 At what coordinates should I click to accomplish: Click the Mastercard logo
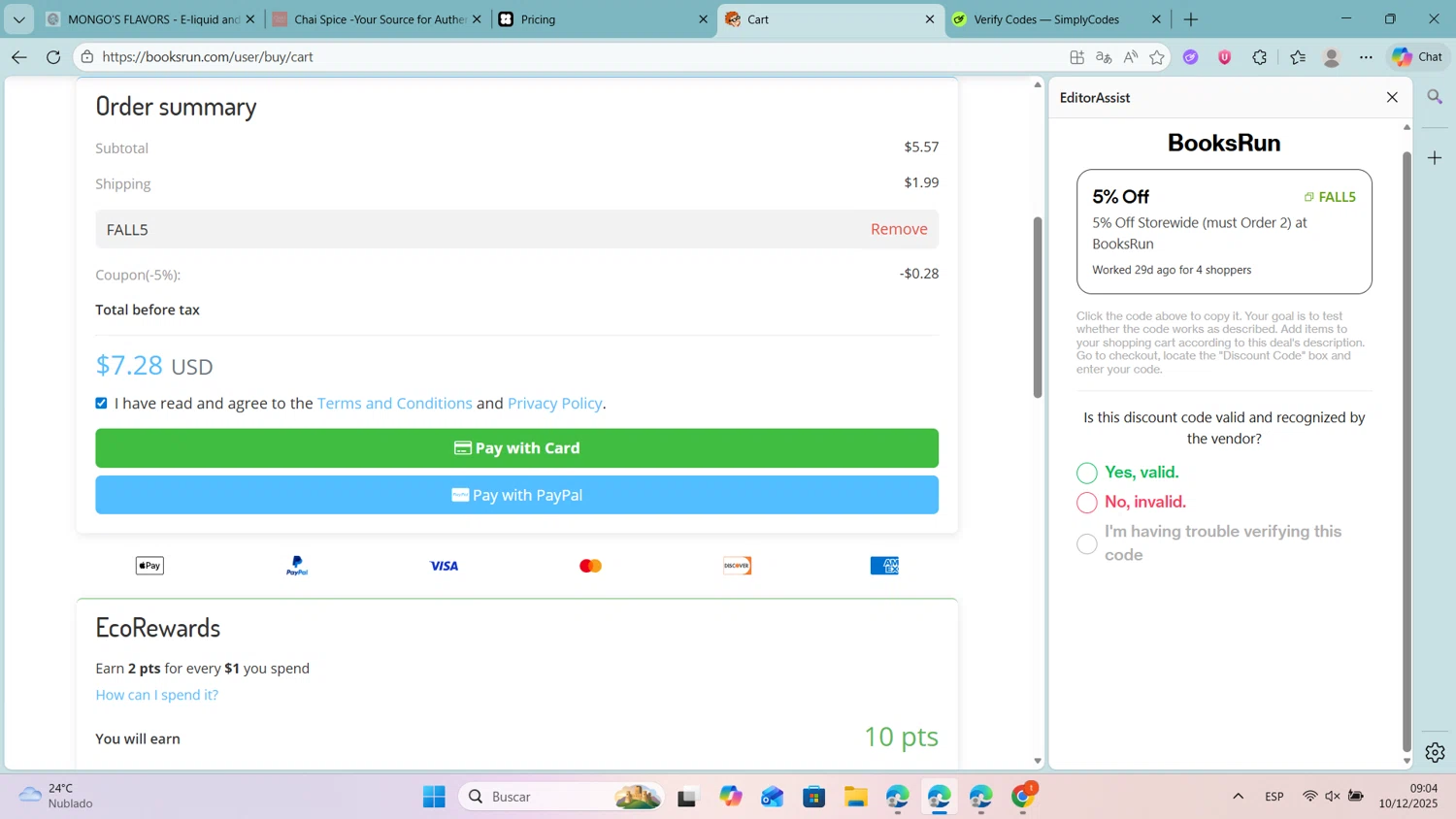pyautogui.click(x=590, y=566)
